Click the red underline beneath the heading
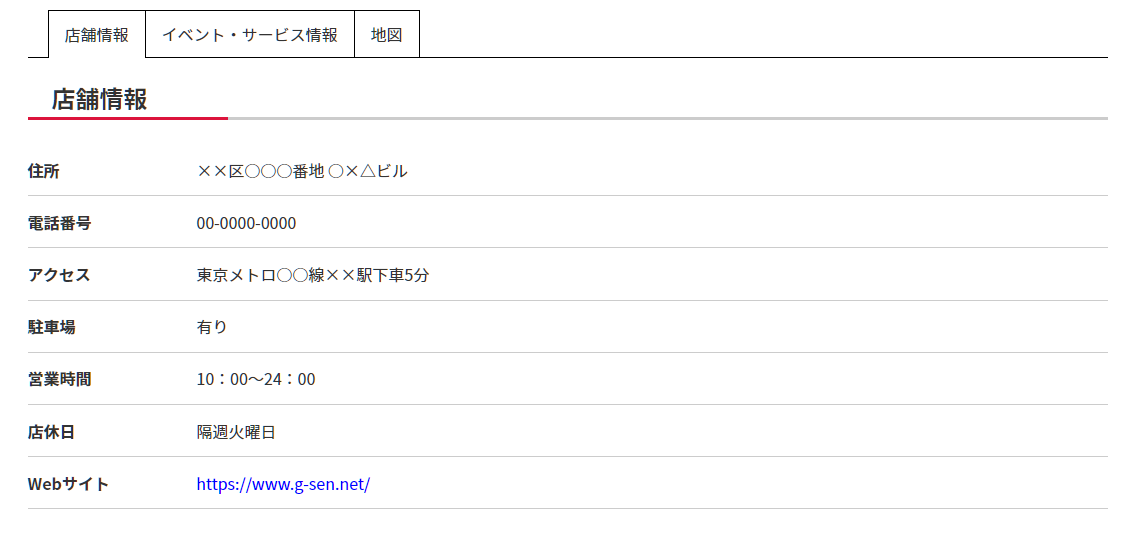The height and width of the screenshot is (541, 1140). [128, 118]
